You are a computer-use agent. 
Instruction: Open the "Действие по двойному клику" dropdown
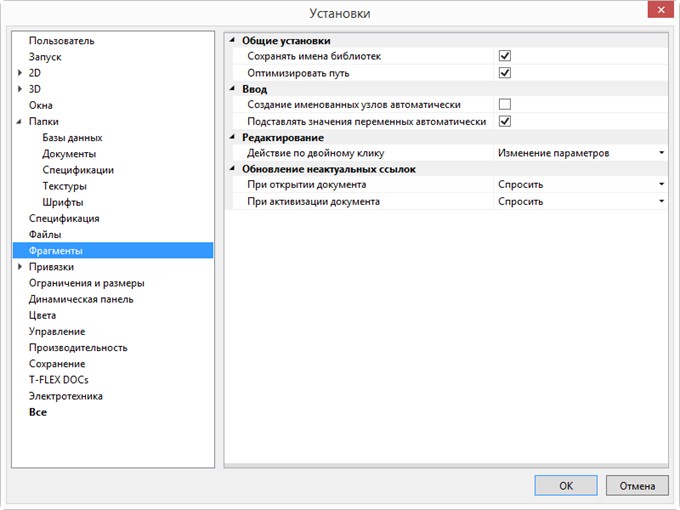click(x=661, y=153)
